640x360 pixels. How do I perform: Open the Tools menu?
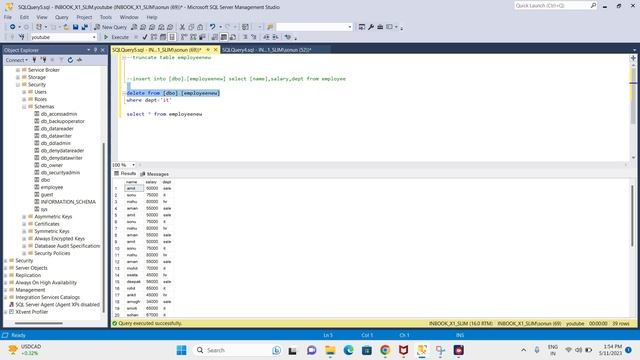(x=106, y=17)
